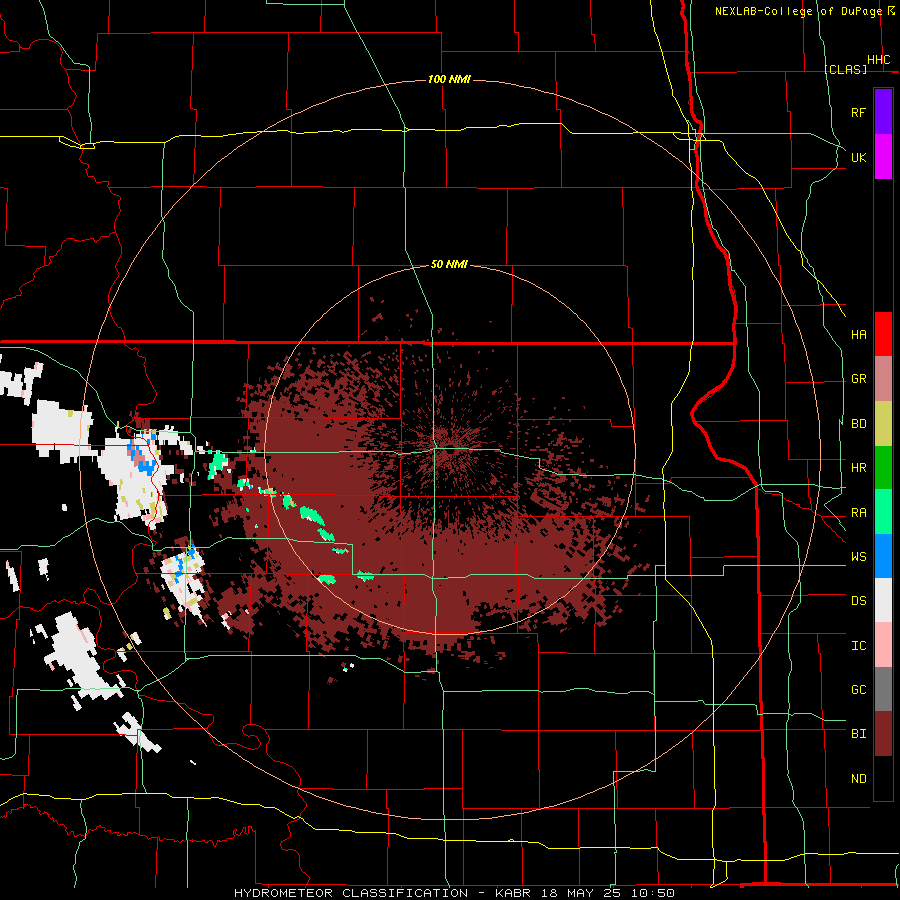Pick the brown BI legend swatch
This screenshot has width=900, height=900.
[x=883, y=734]
